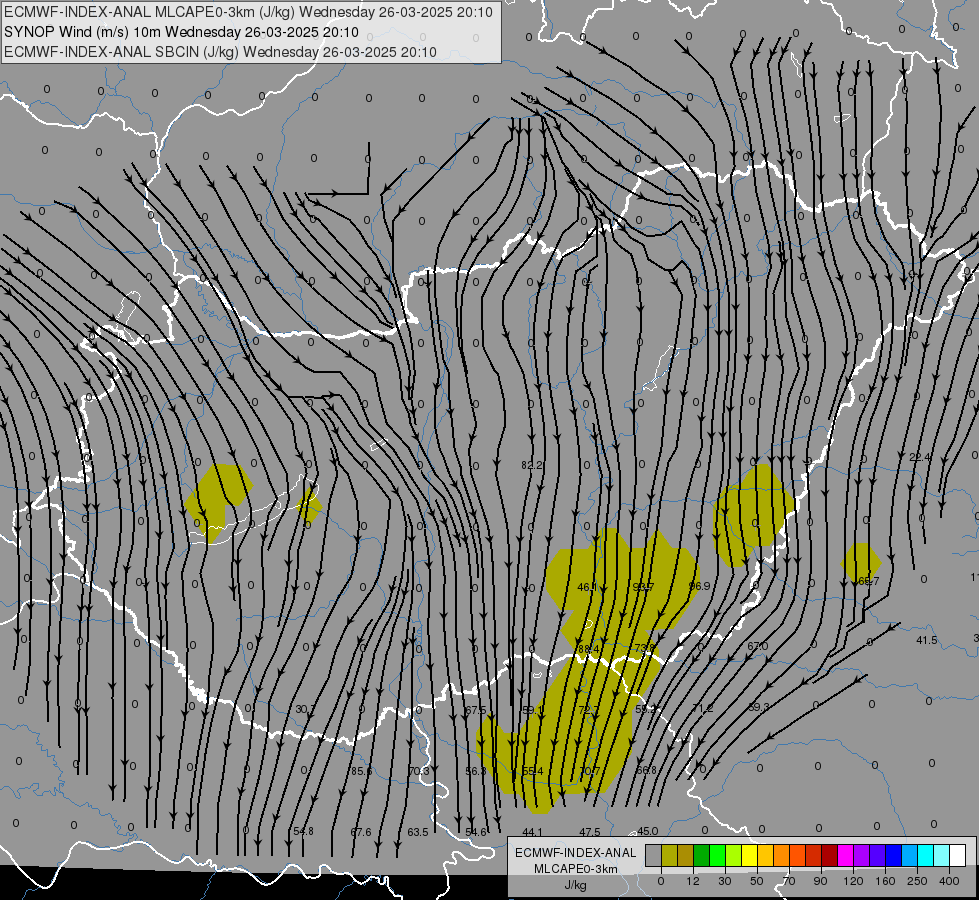Click the 41.5 value on the map
The image size is (979, 900).
pyautogui.click(x=927, y=640)
